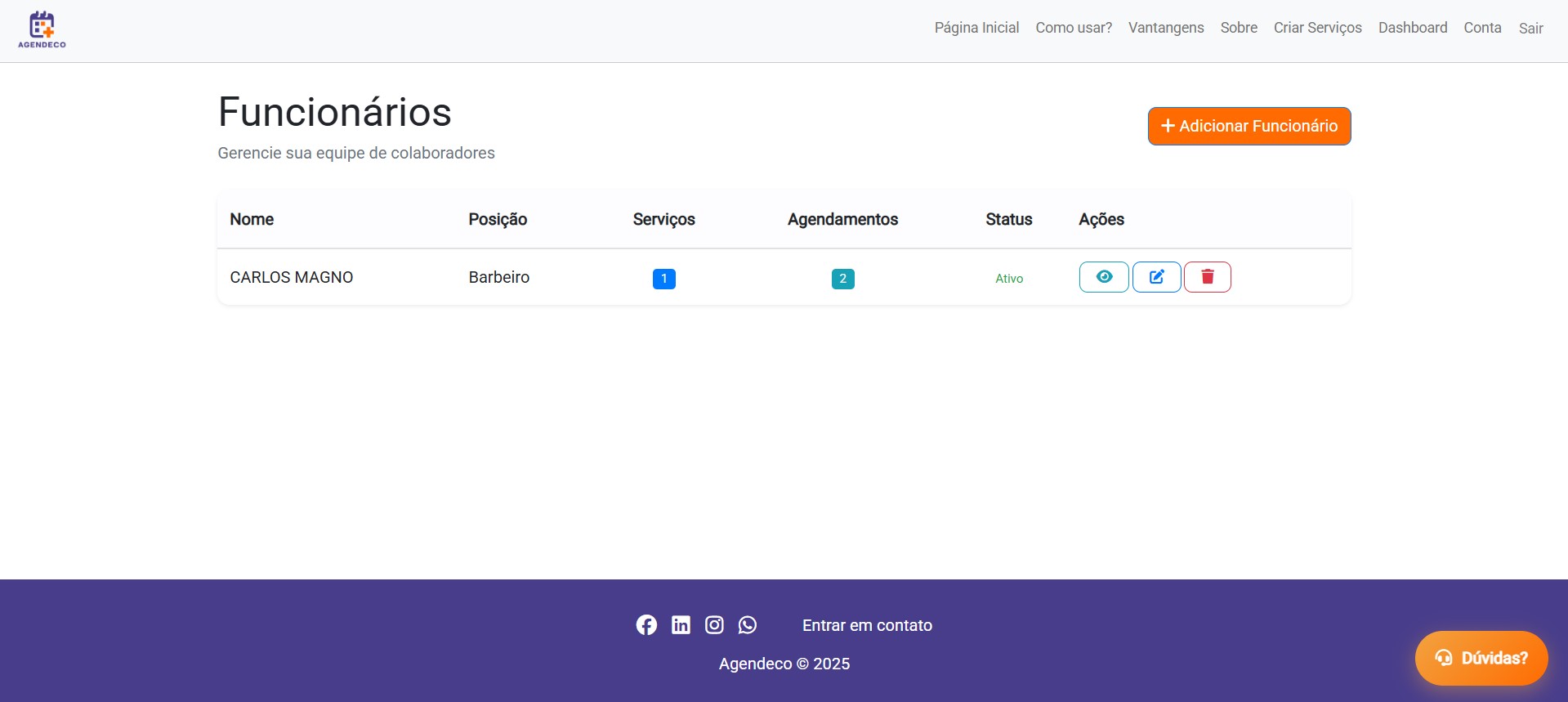View Carlos Magno details with eye icon
The image size is (1568, 702).
click(x=1104, y=277)
